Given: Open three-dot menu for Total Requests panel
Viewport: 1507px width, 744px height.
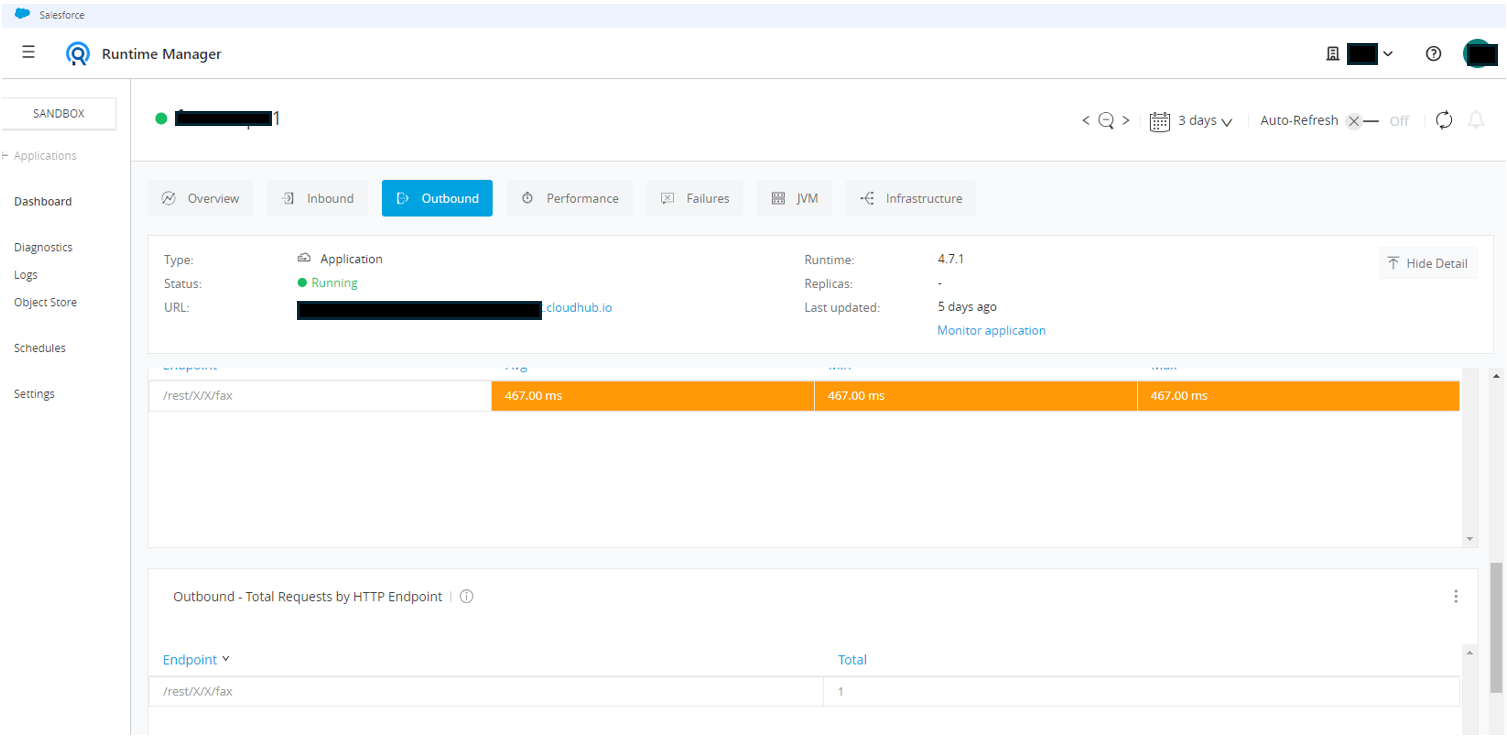Looking at the screenshot, I should [1455, 596].
